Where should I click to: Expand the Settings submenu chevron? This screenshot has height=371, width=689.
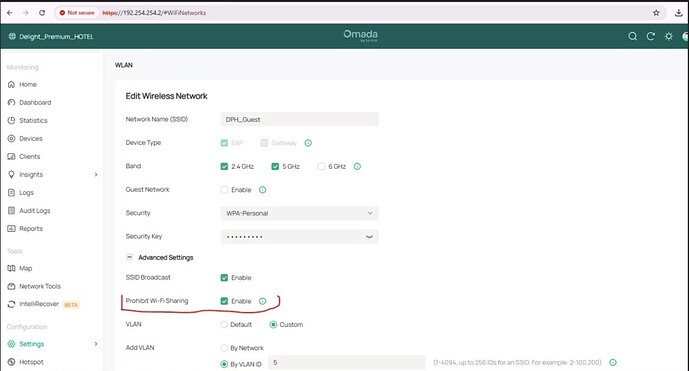pos(96,344)
